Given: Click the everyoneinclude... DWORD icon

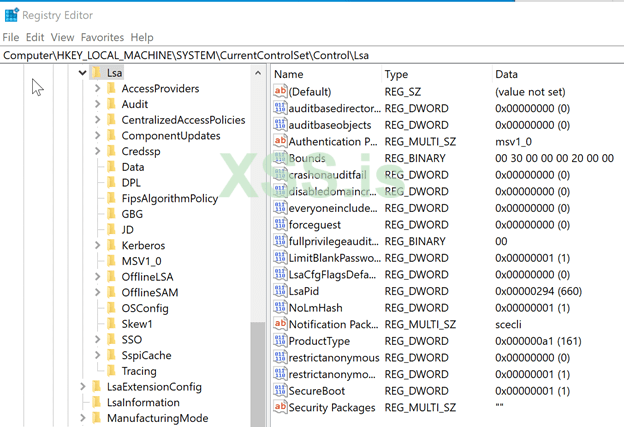Looking at the screenshot, I should (x=280, y=208).
